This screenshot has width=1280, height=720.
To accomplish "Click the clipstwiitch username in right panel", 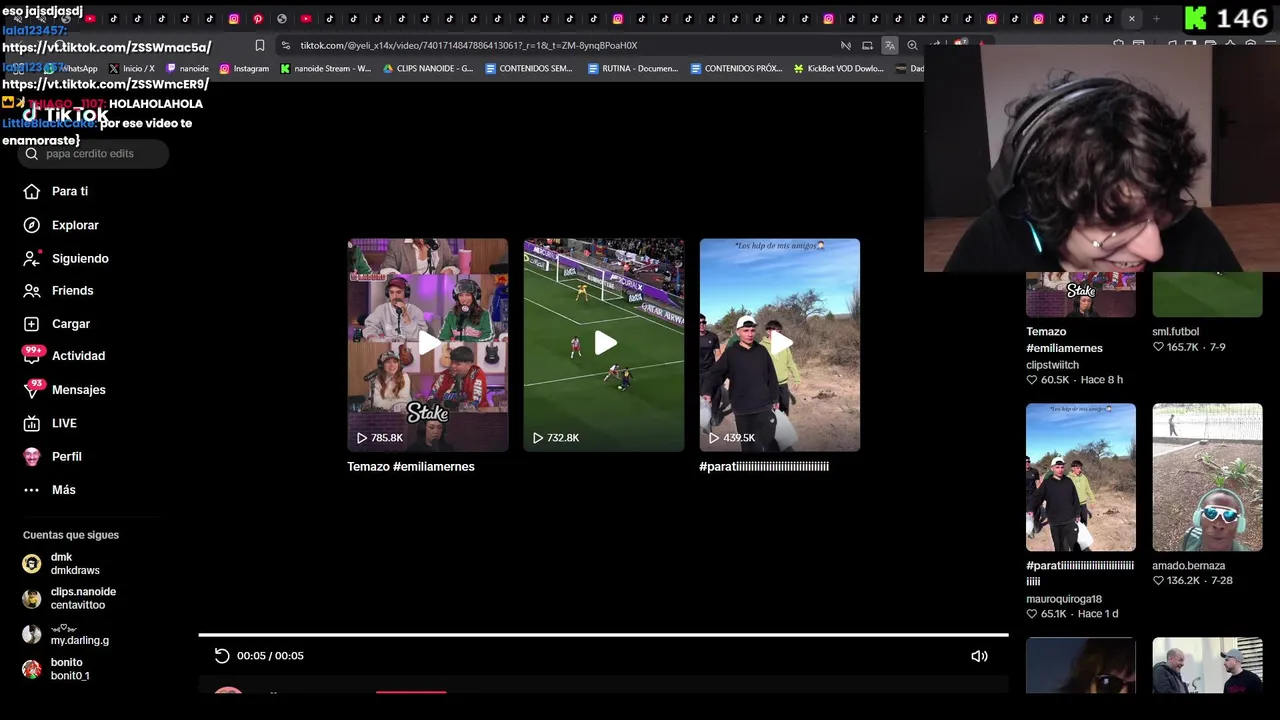I will coord(1052,366).
